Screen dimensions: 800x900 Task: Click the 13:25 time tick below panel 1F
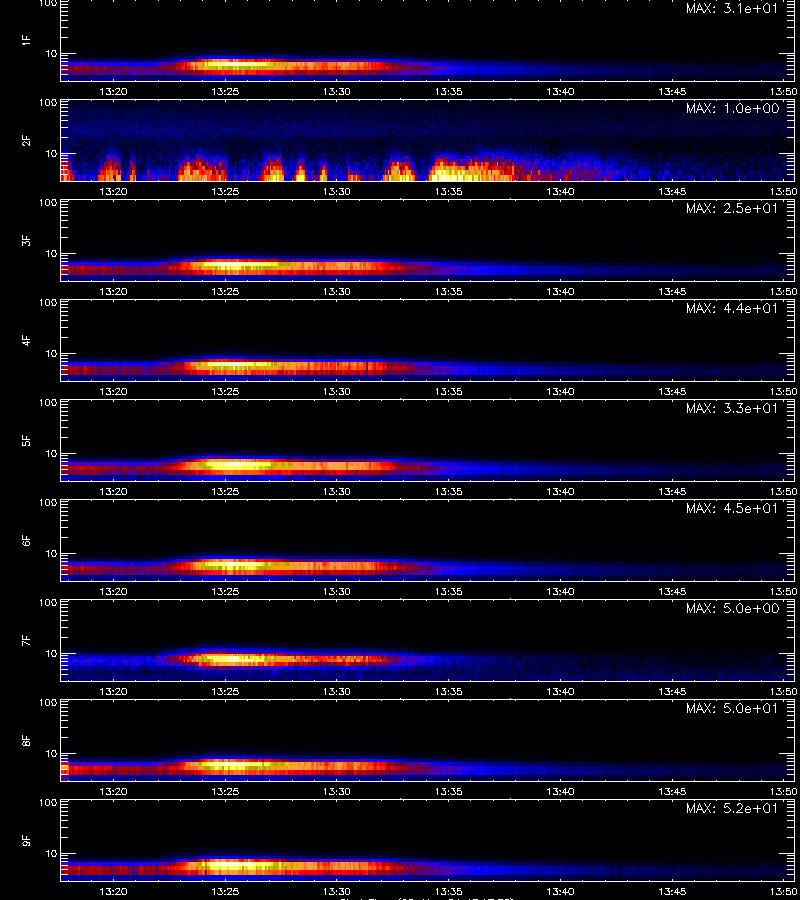tap(225, 91)
